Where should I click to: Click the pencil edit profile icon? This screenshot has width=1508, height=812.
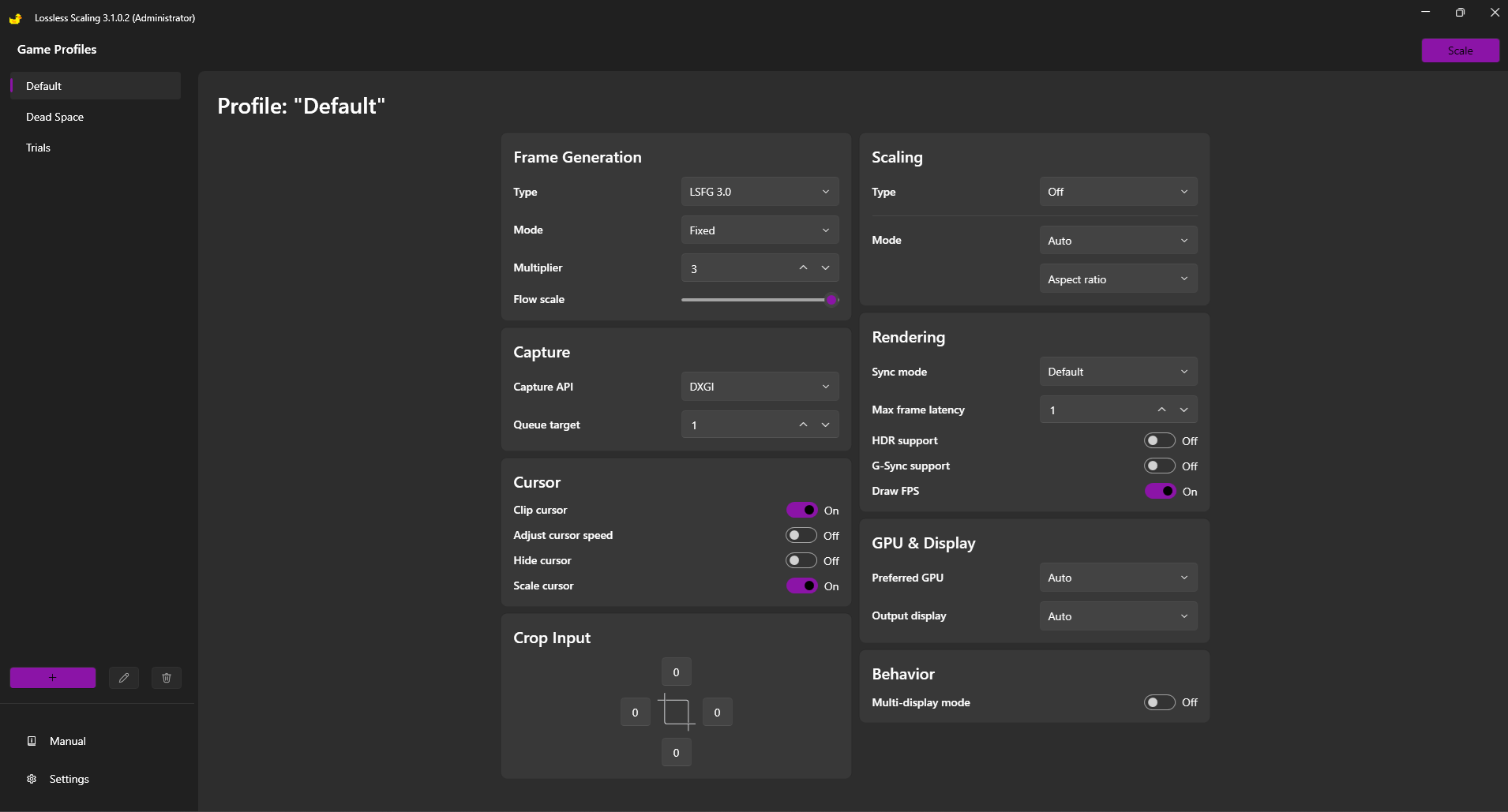[x=124, y=678]
